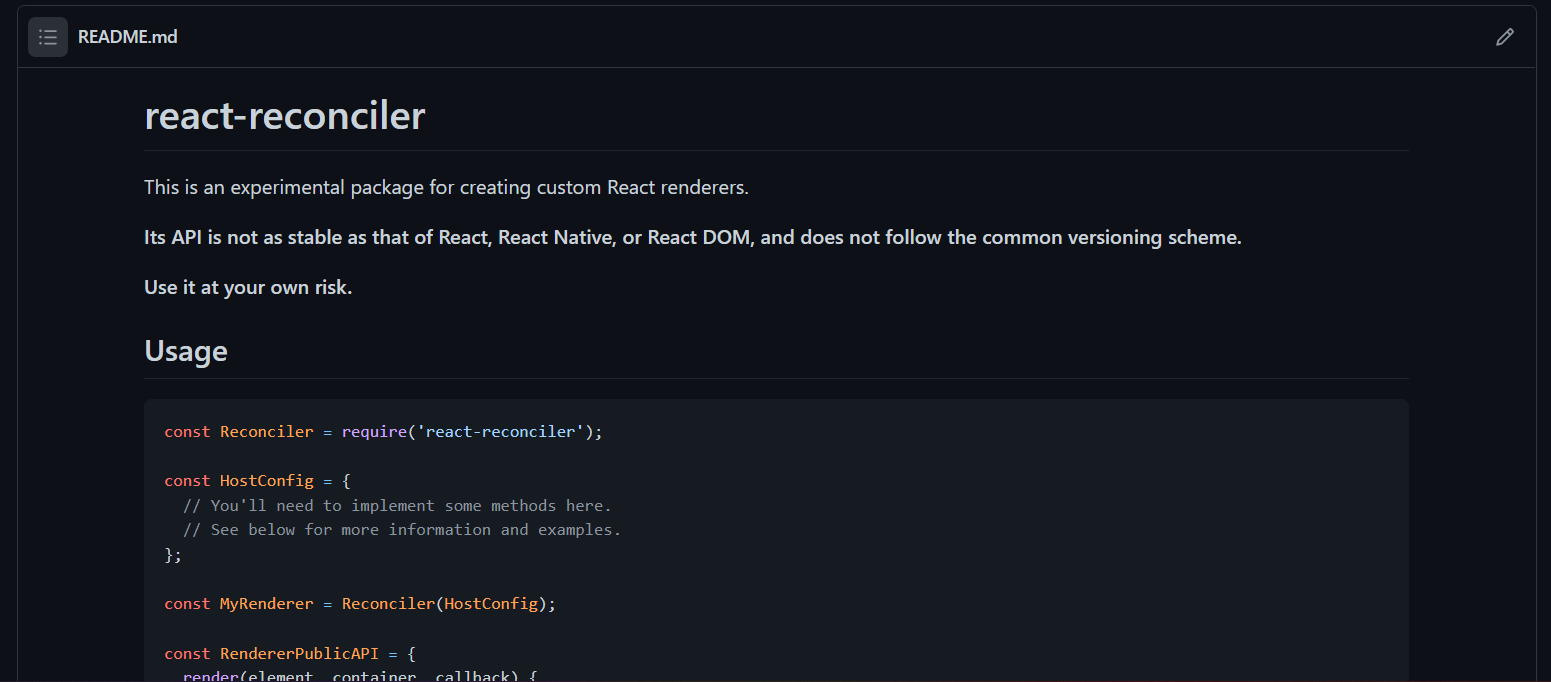Image resolution: width=1551 pixels, height=682 pixels.
Task: Click the pencil edit file icon
Action: [1504, 37]
